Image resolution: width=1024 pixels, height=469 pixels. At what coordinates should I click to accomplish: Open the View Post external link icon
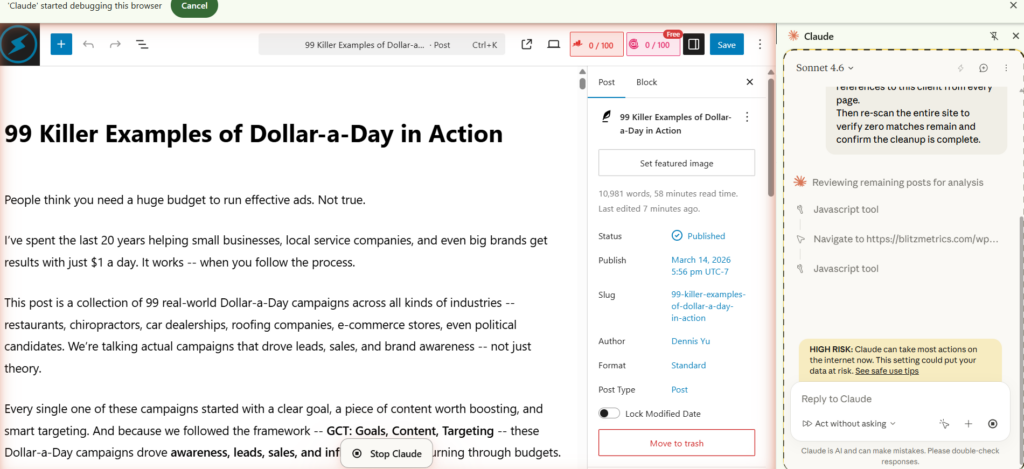(x=527, y=44)
